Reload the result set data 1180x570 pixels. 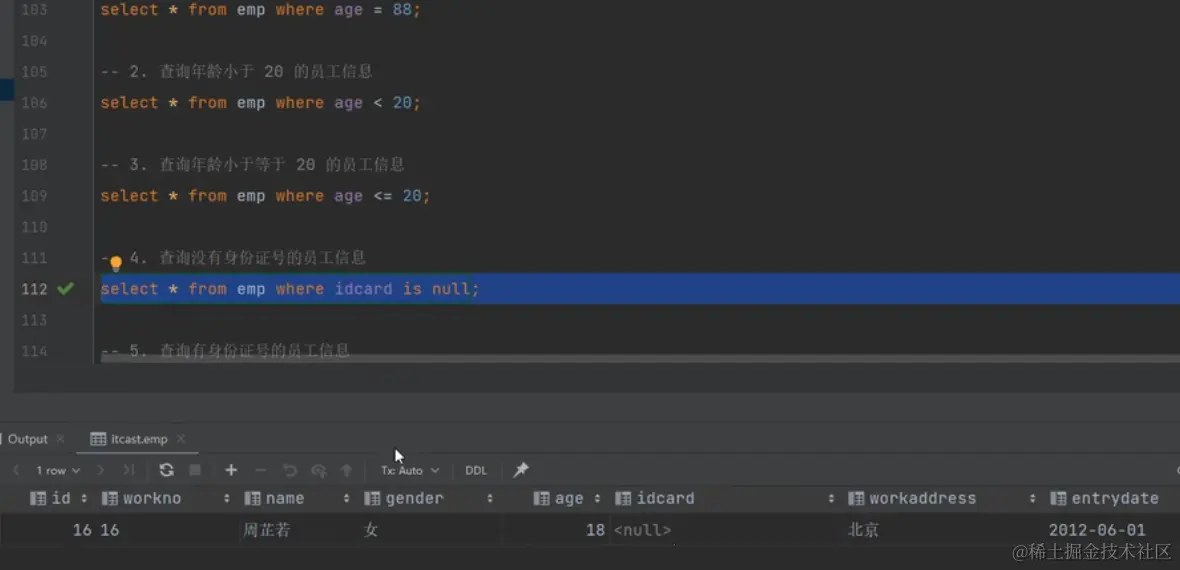click(166, 470)
